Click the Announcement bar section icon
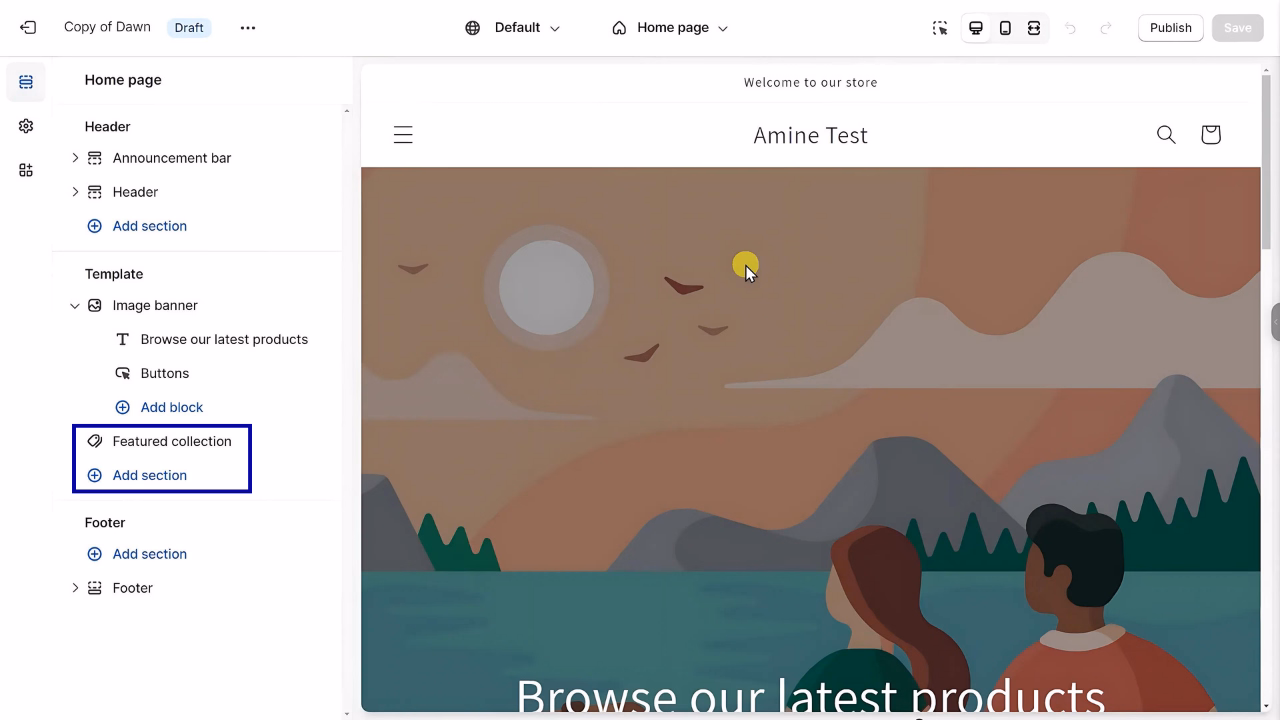Screen dimensions: 1280x720 pos(95,158)
